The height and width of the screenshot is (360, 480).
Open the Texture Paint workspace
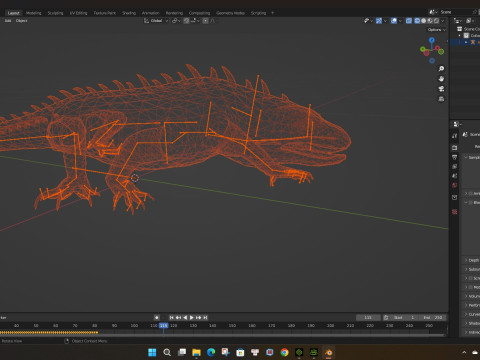point(104,13)
